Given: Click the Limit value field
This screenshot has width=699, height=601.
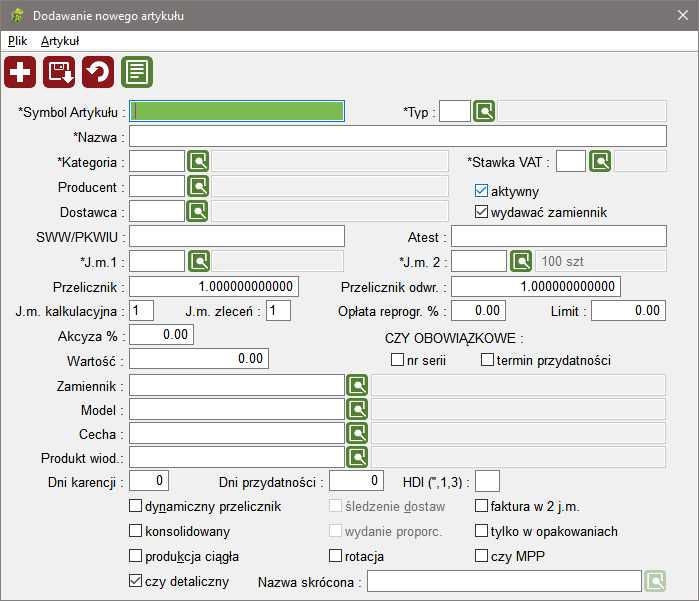Looking at the screenshot, I should 629,310.
